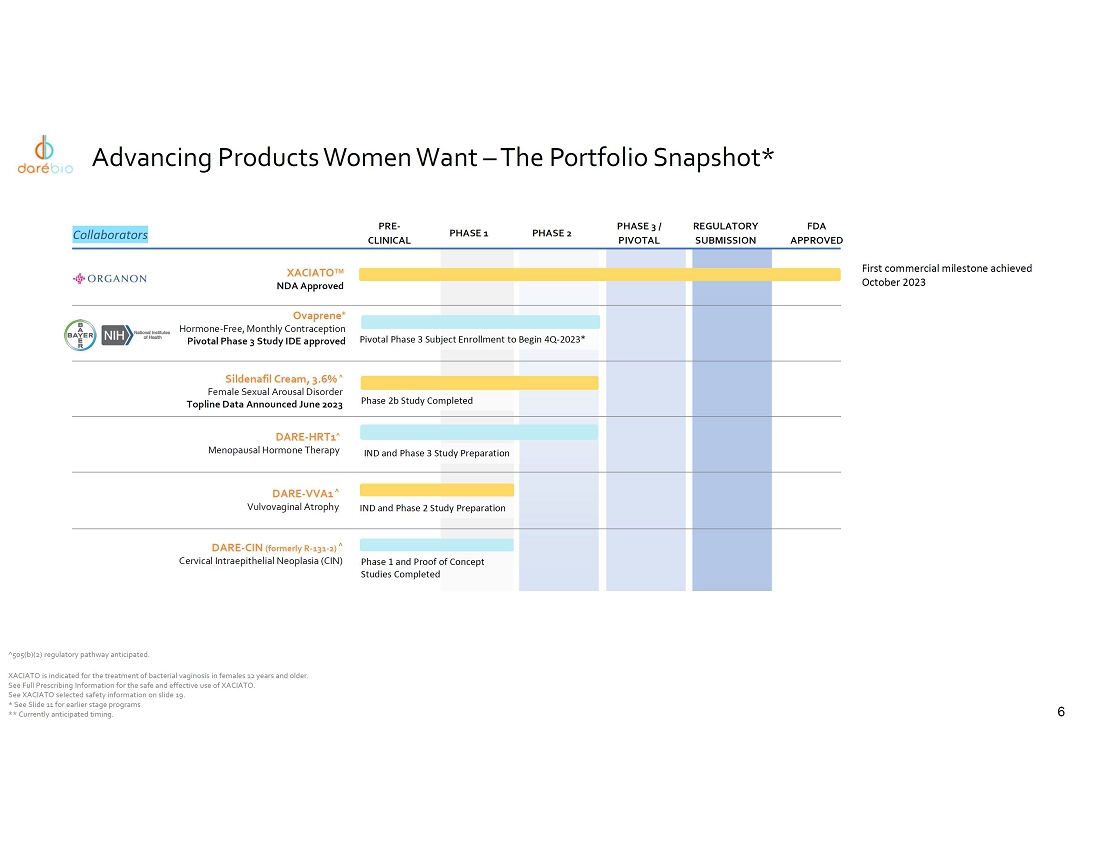
Task: Click the XACIATO product name
Action: [315, 272]
